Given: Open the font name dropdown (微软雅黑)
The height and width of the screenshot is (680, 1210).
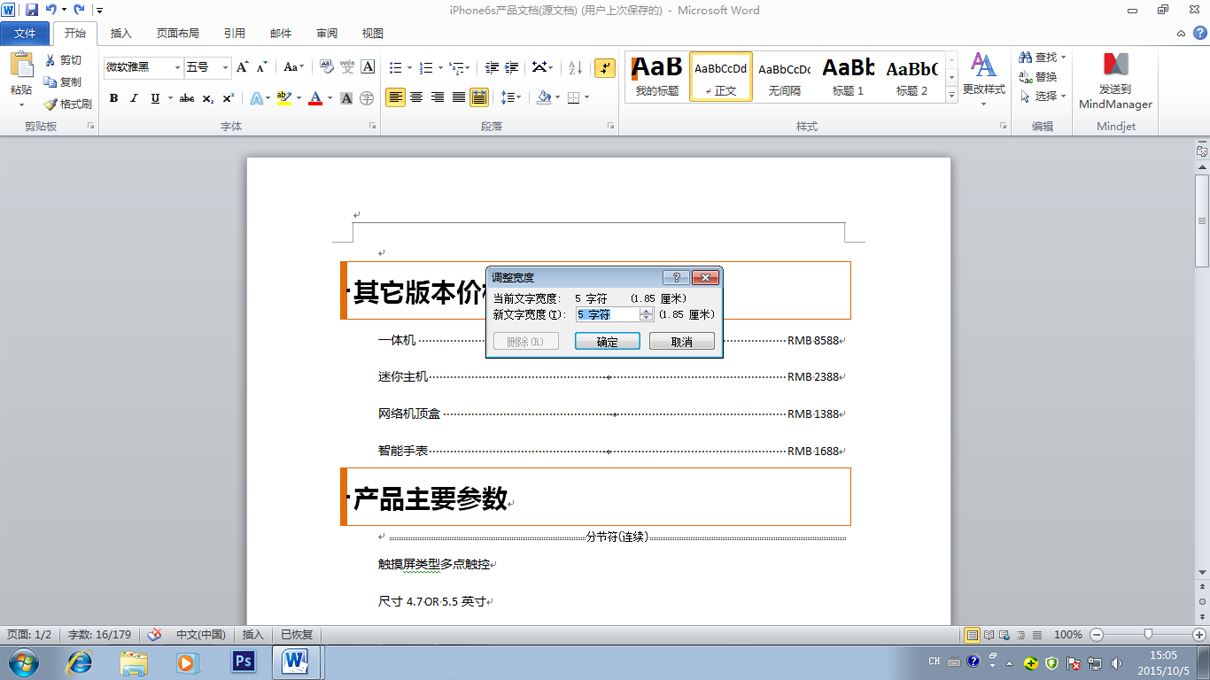Looking at the screenshot, I should 177,67.
